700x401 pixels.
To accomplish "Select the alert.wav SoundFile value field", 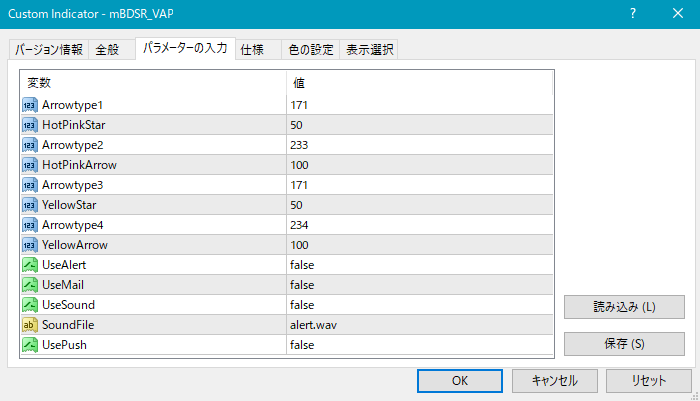I will click(418, 325).
